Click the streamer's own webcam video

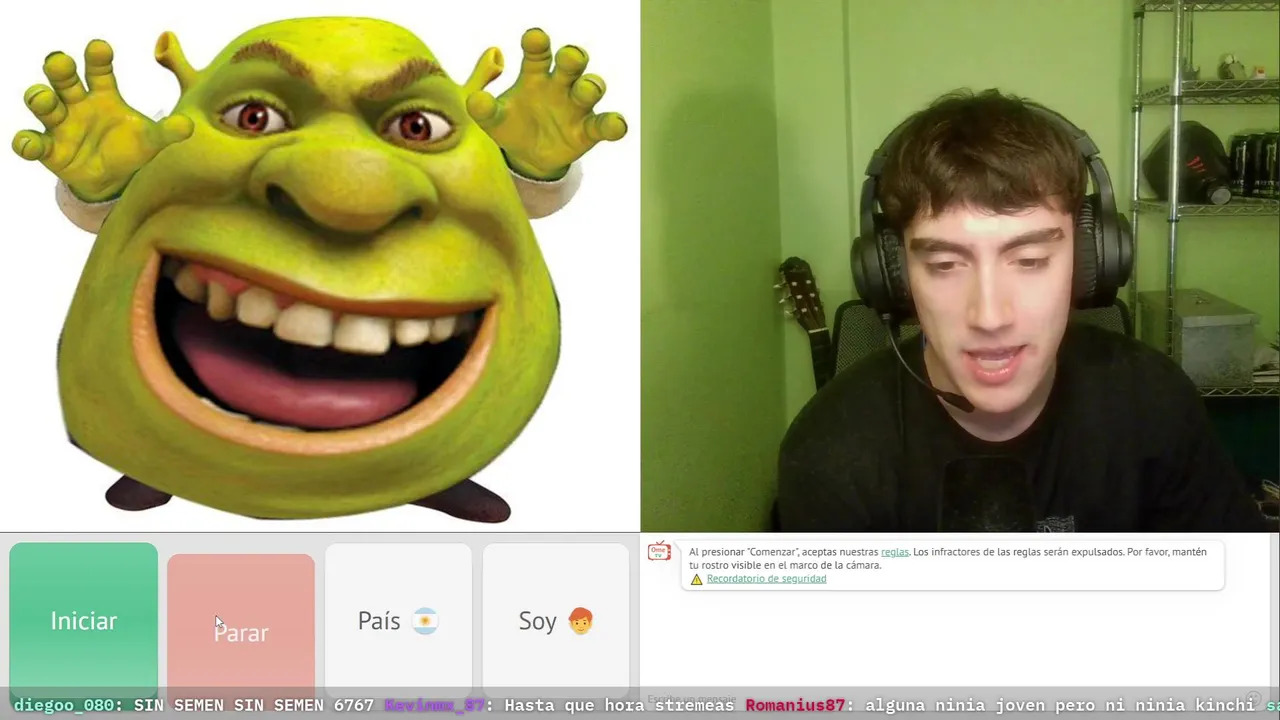coord(960,266)
